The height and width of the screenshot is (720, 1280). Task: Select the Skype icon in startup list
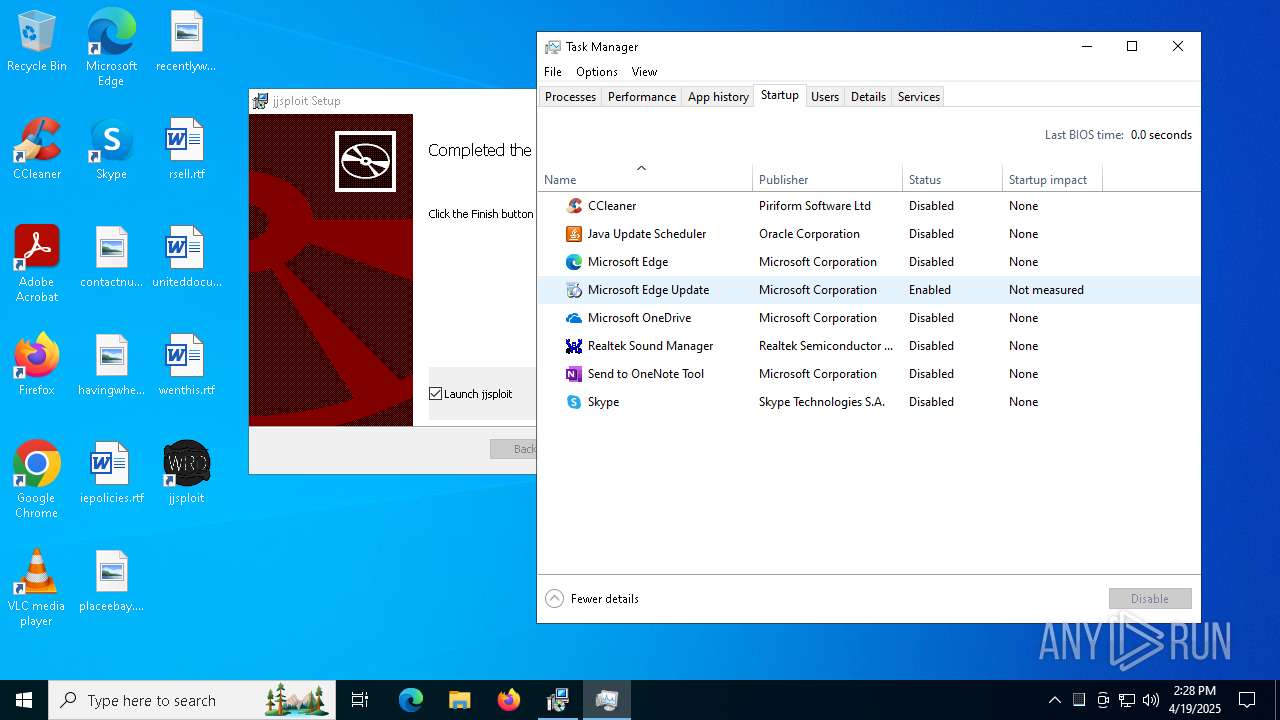(x=574, y=402)
